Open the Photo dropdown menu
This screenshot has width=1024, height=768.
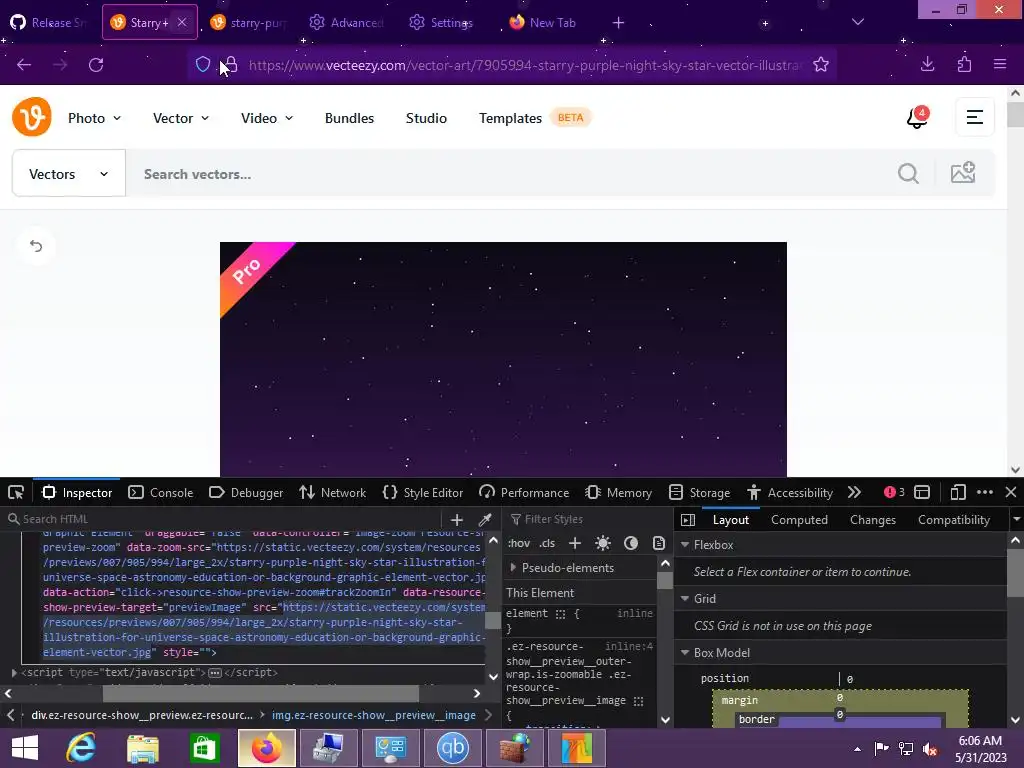[95, 118]
